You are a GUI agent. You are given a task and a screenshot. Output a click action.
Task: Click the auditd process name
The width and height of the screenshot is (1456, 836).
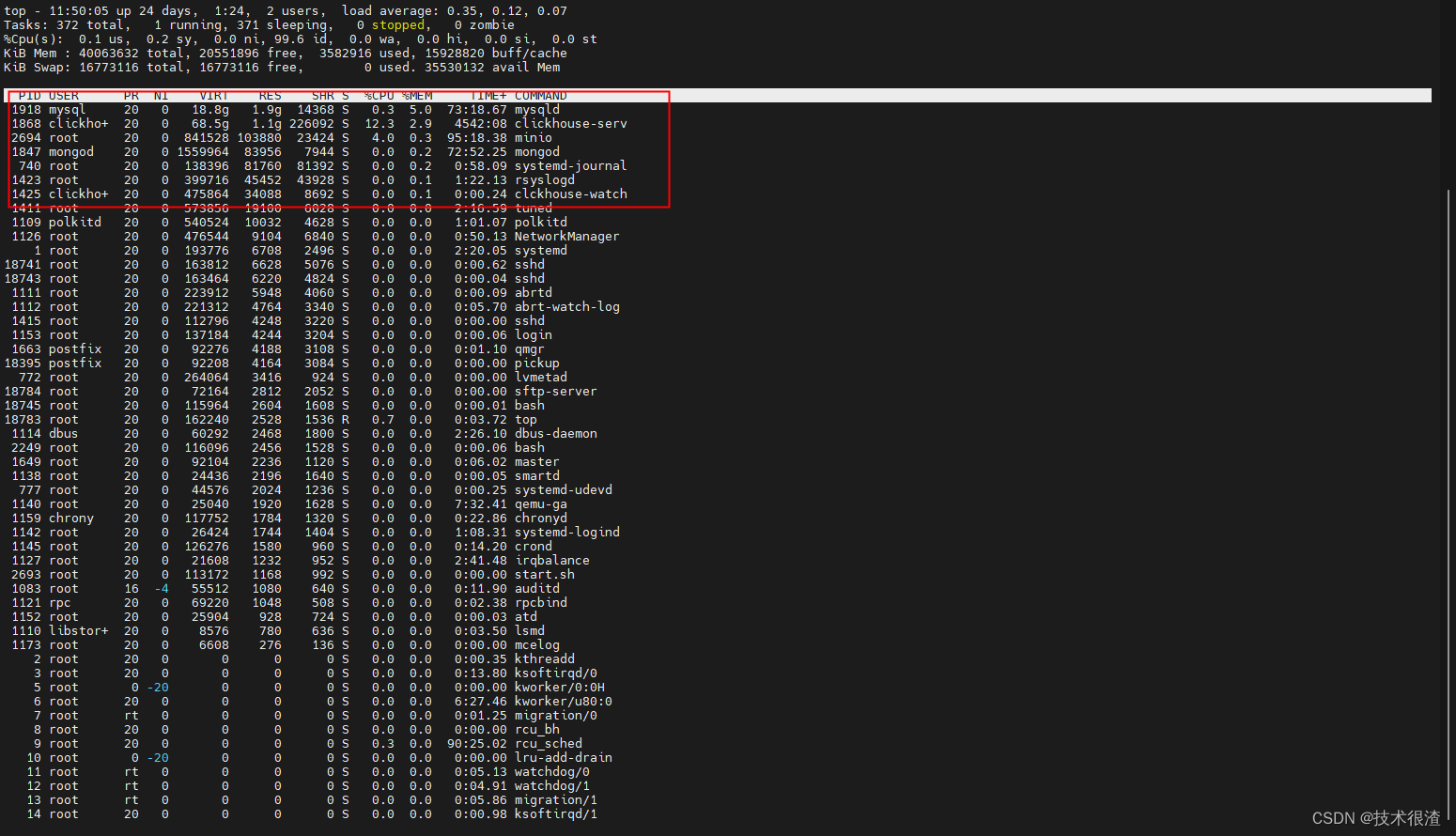click(537, 589)
